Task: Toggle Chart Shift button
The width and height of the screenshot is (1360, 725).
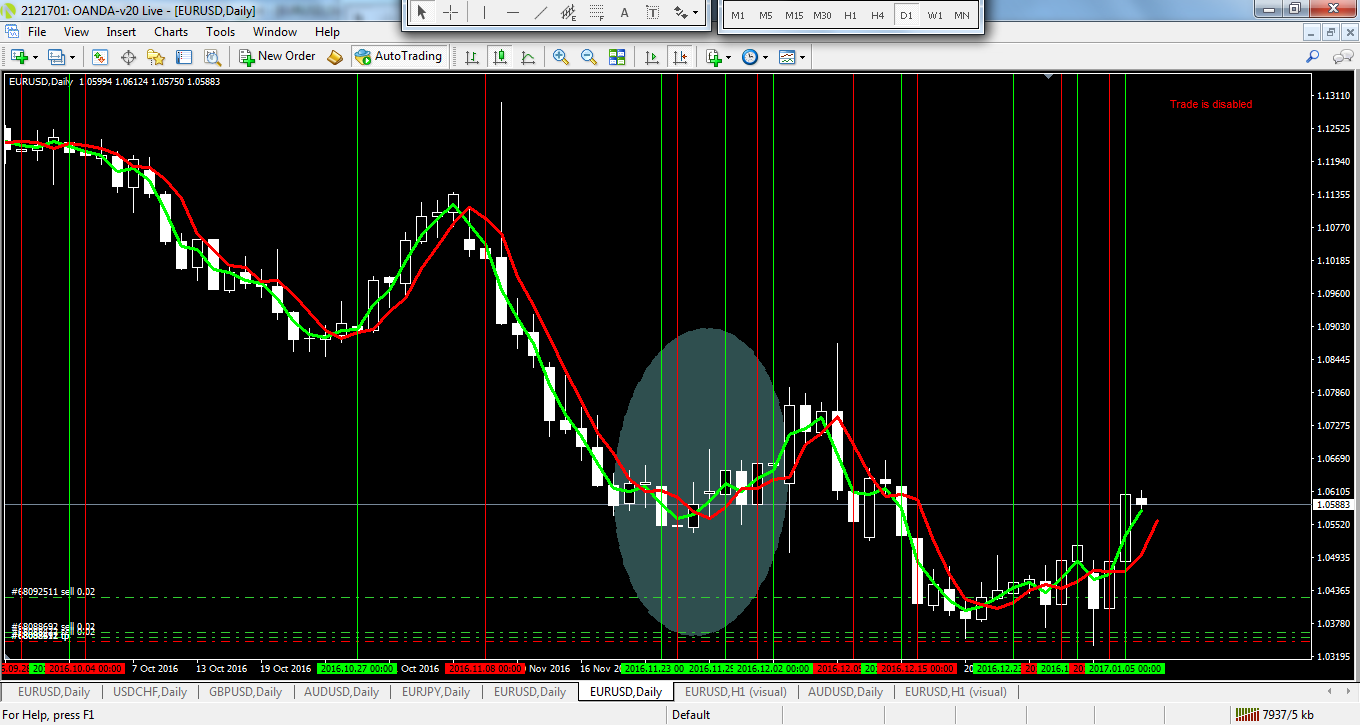Action: tap(680, 57)
